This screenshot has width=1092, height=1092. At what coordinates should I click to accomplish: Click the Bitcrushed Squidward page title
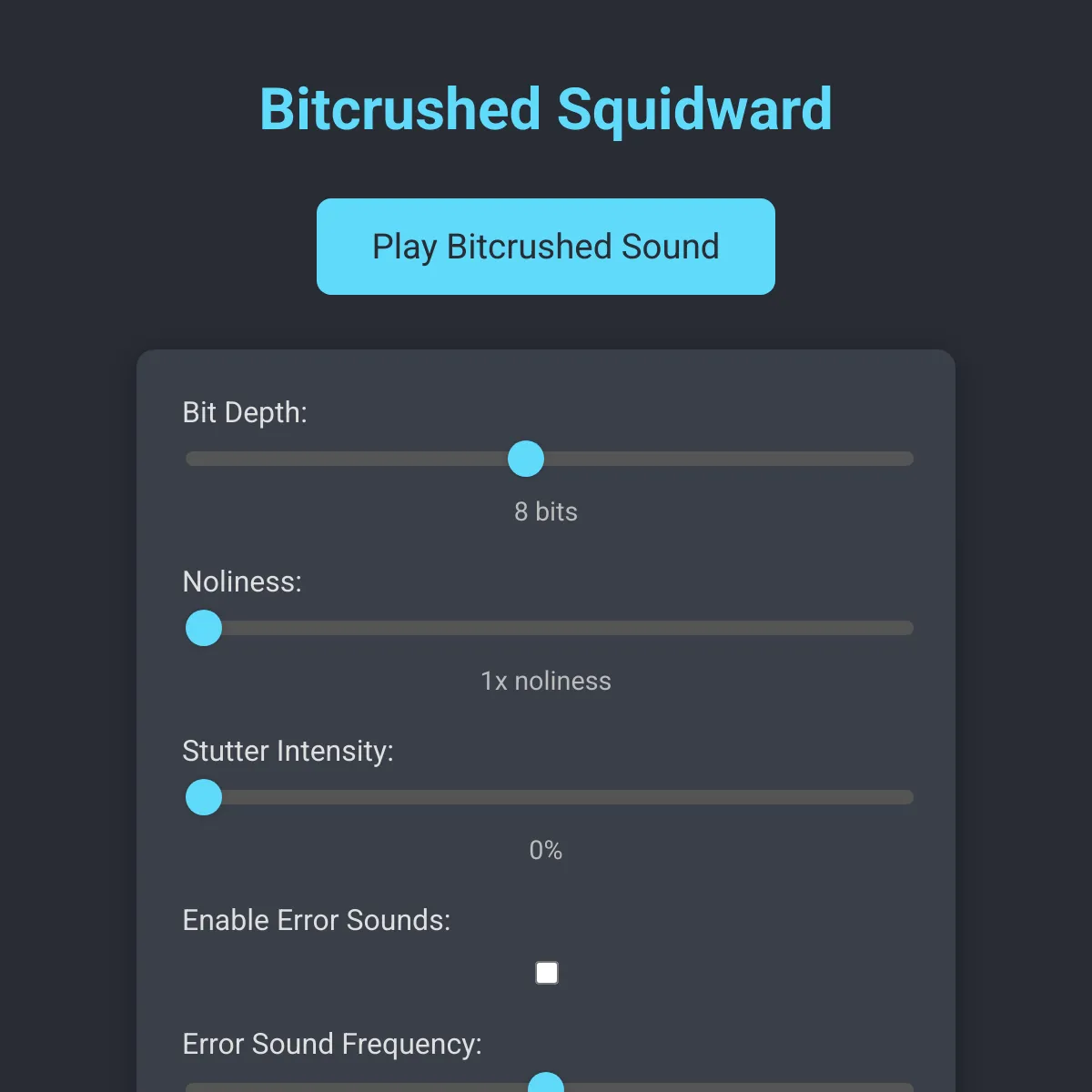pos(545,107)
